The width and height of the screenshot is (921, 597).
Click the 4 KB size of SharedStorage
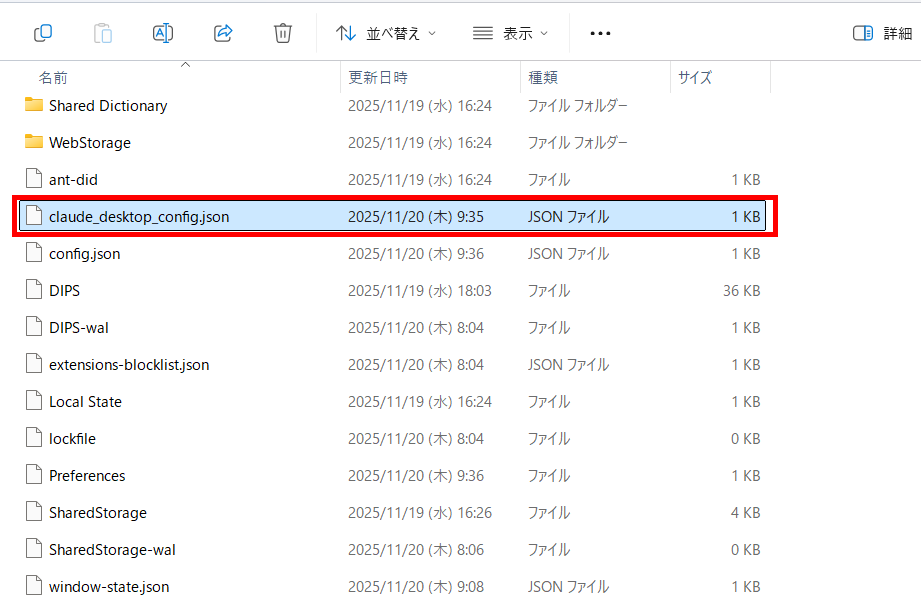745,513
